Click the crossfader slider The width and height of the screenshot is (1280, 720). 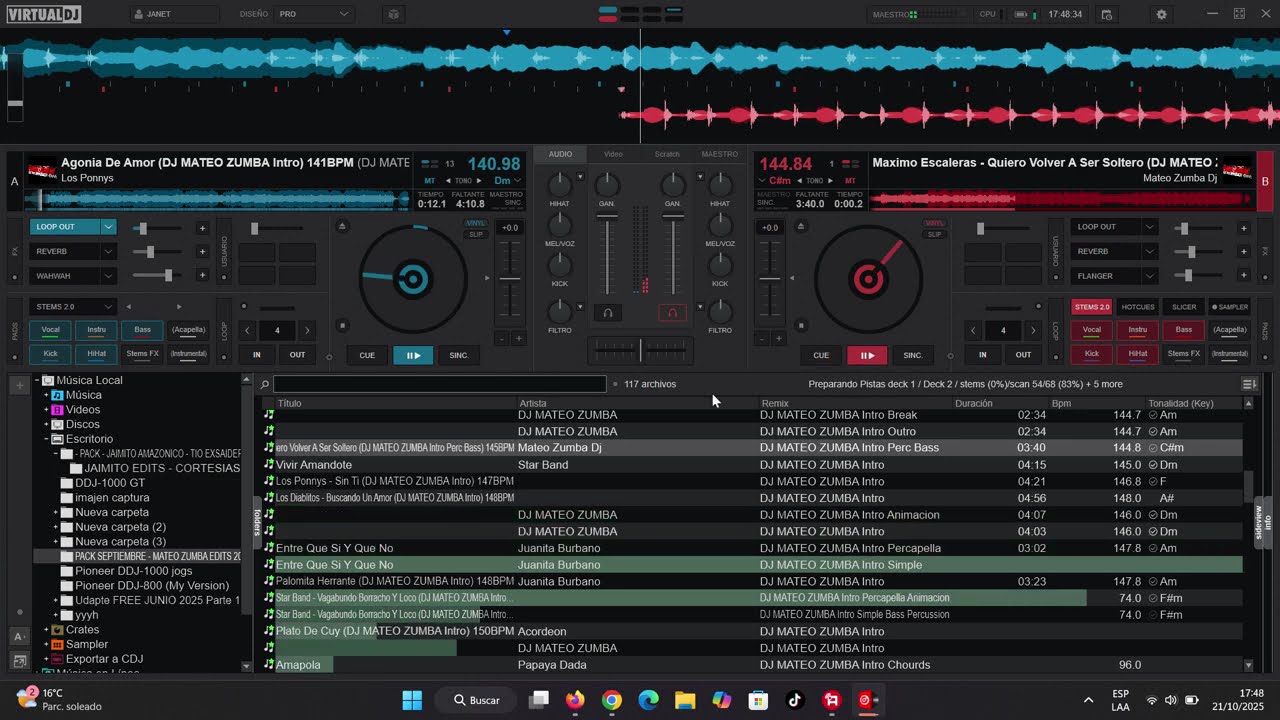[x=640, y=349]
